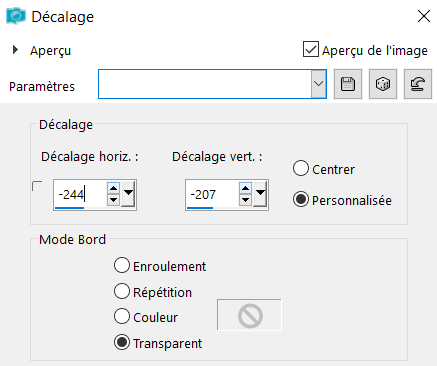Increase horizontal offset with up arrow
437x366 pixels.
(x=113, y=189)
